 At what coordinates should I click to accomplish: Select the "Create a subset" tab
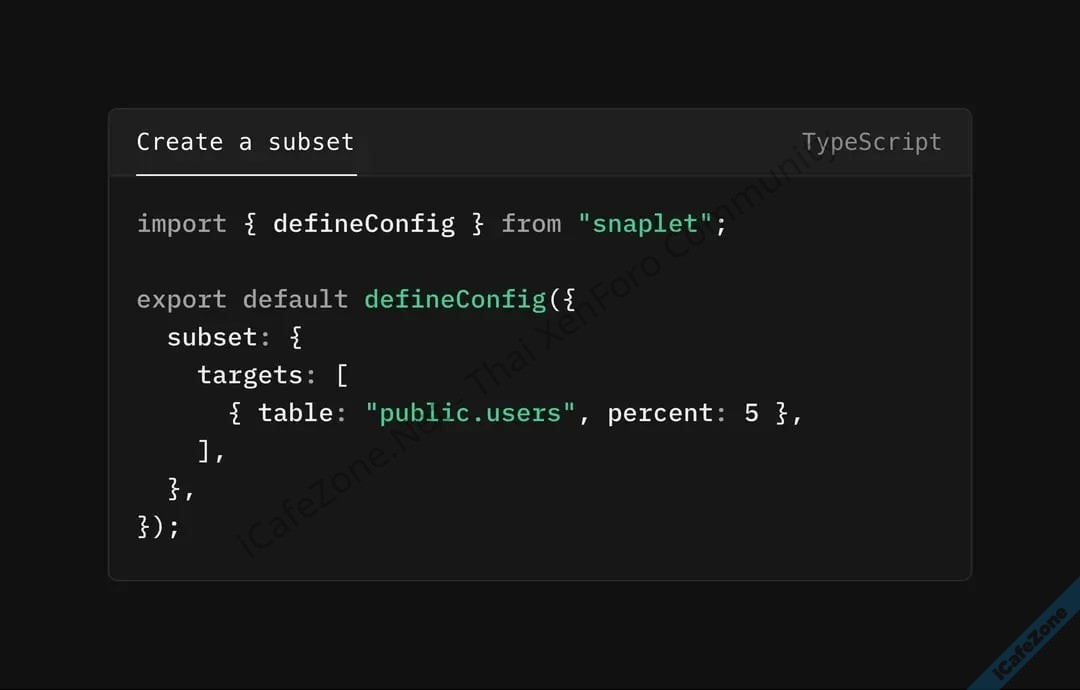pyautogui.click(x=245, y=142)
